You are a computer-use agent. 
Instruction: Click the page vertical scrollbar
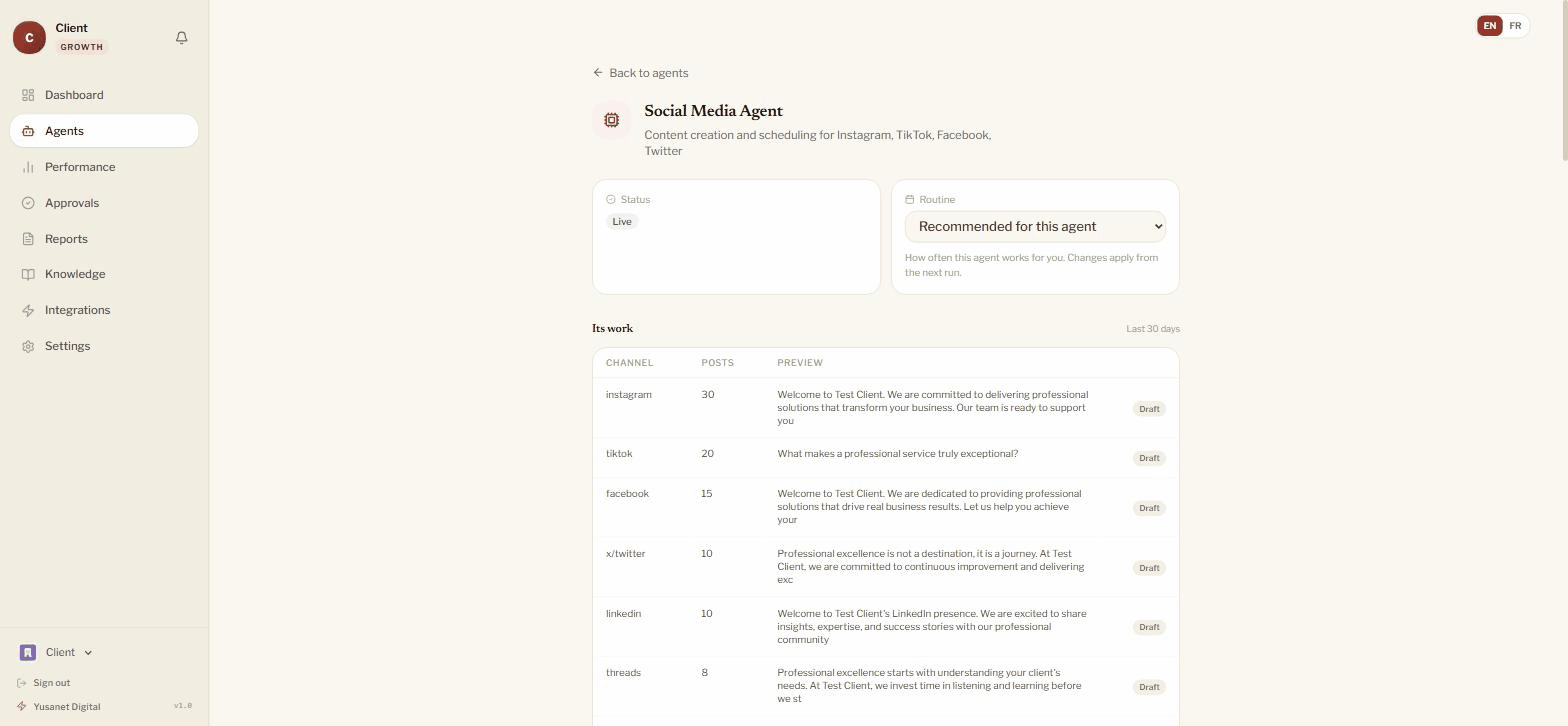[x=1564, y=80]
